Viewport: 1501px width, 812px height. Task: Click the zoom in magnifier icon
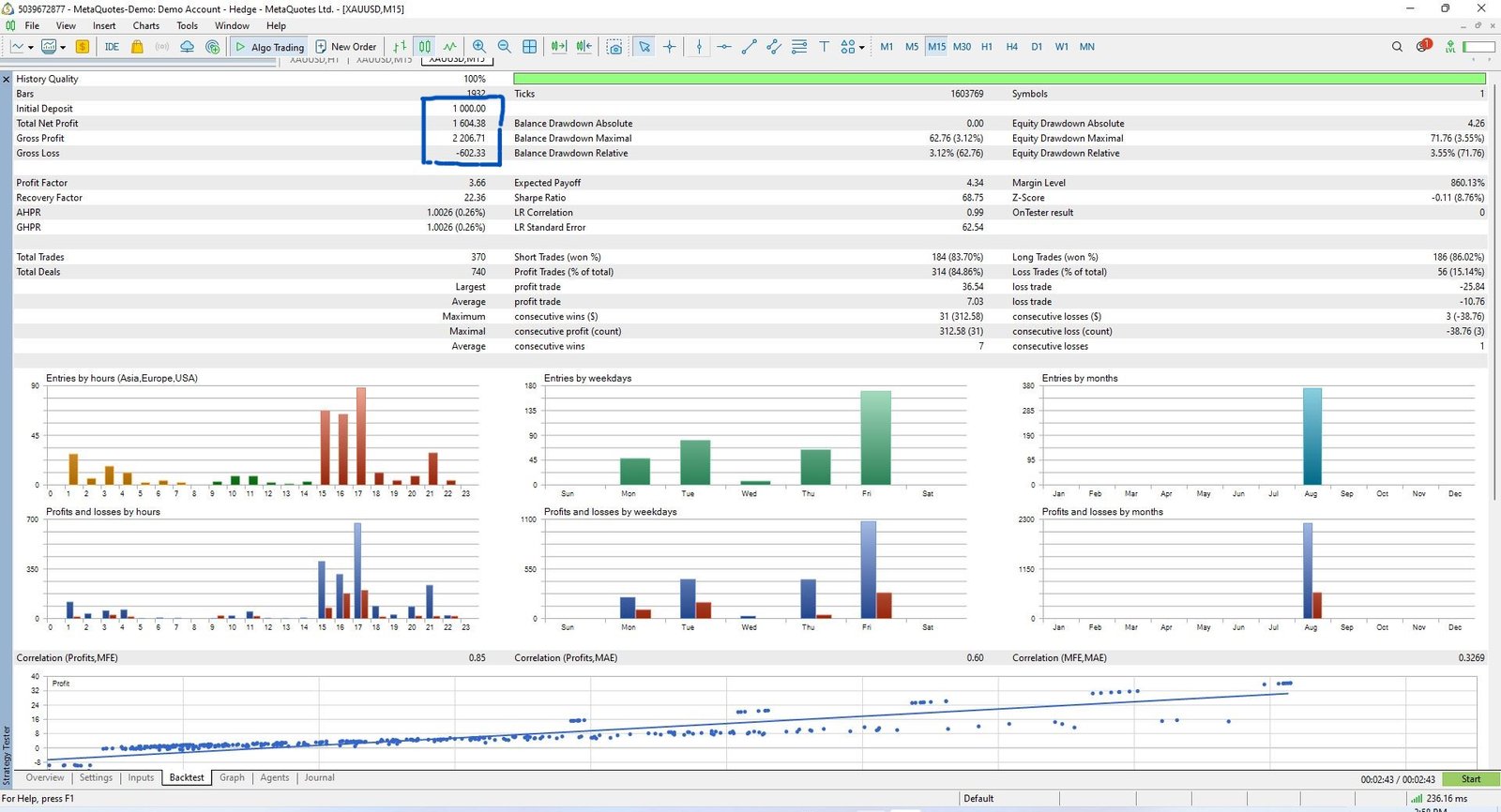pyautogui.click(x=479, y=47)
